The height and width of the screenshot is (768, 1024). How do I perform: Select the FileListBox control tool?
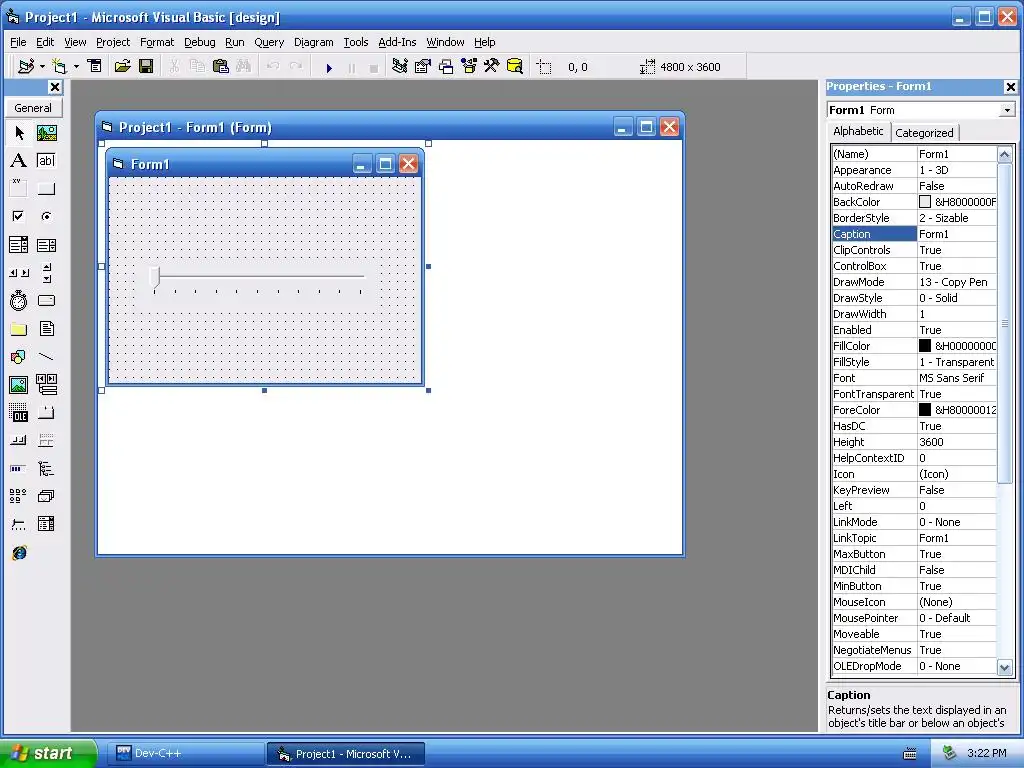[46, 328]
